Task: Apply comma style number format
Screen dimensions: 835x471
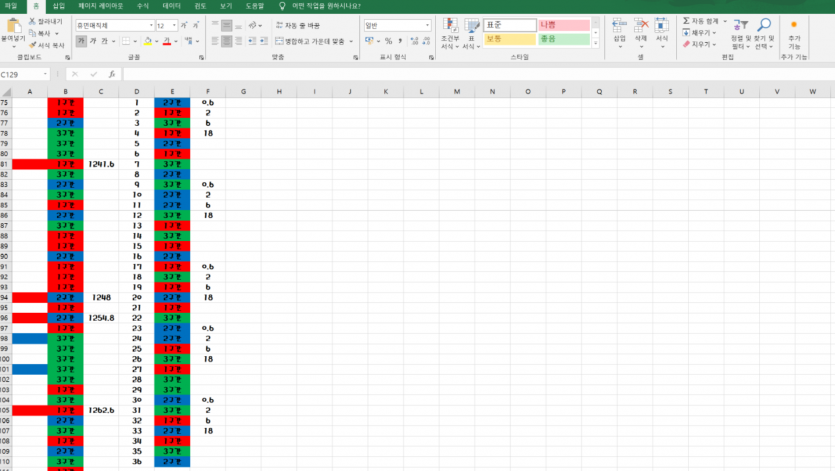Action: click(400, 41)
